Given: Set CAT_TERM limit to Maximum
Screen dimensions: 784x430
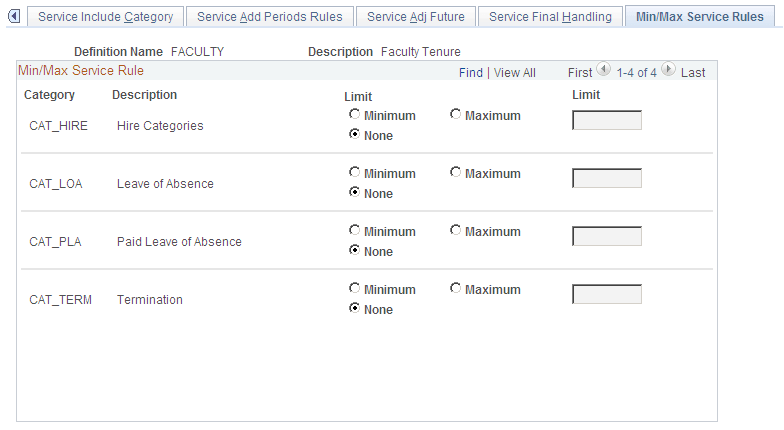Looking at the screenshot, I should pyautogui.click(x=456, y=288).
